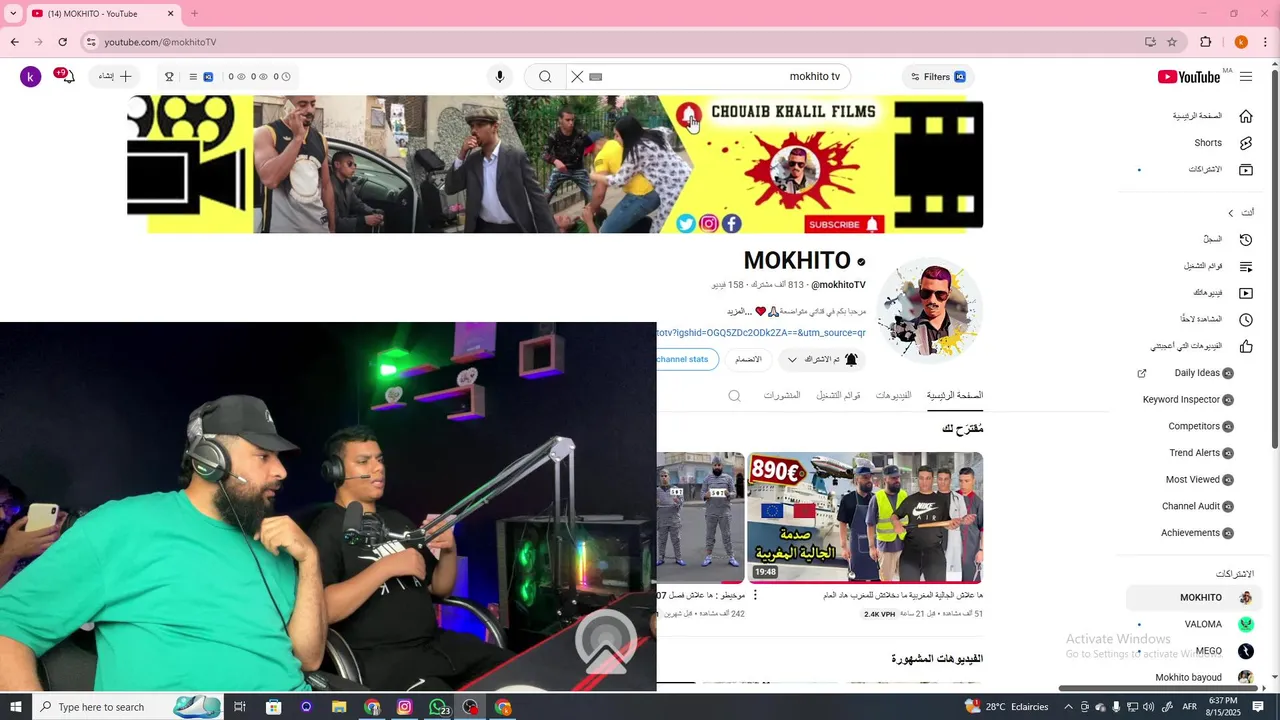Select the channel Posts tab
The height and width of the screenshot is (720, 1280).
click(782, 396)
